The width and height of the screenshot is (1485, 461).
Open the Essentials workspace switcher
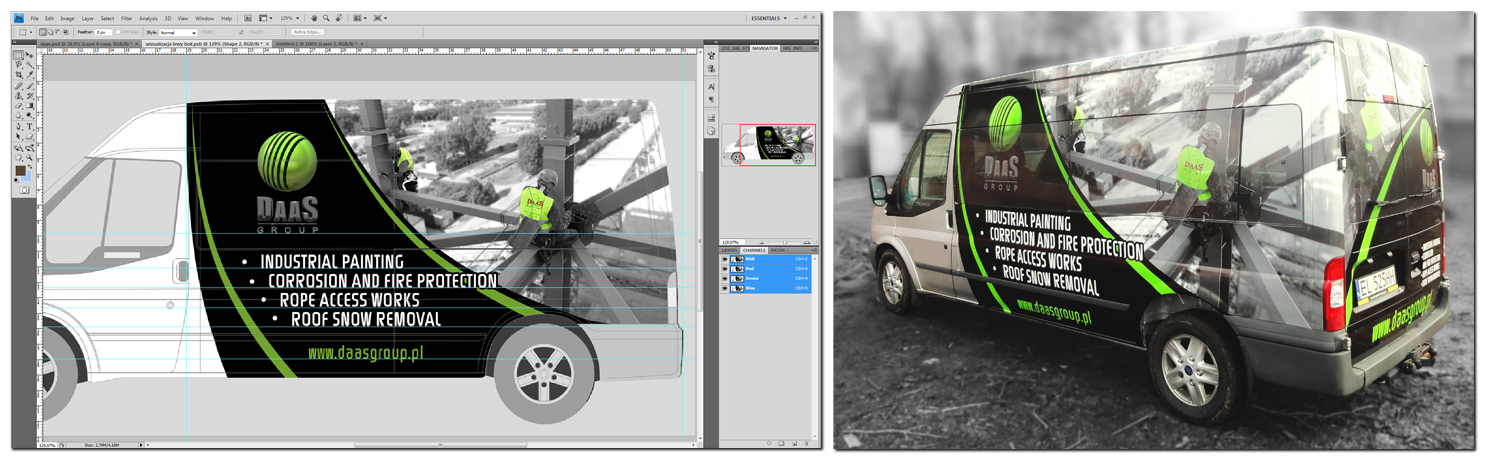(768, 18)
